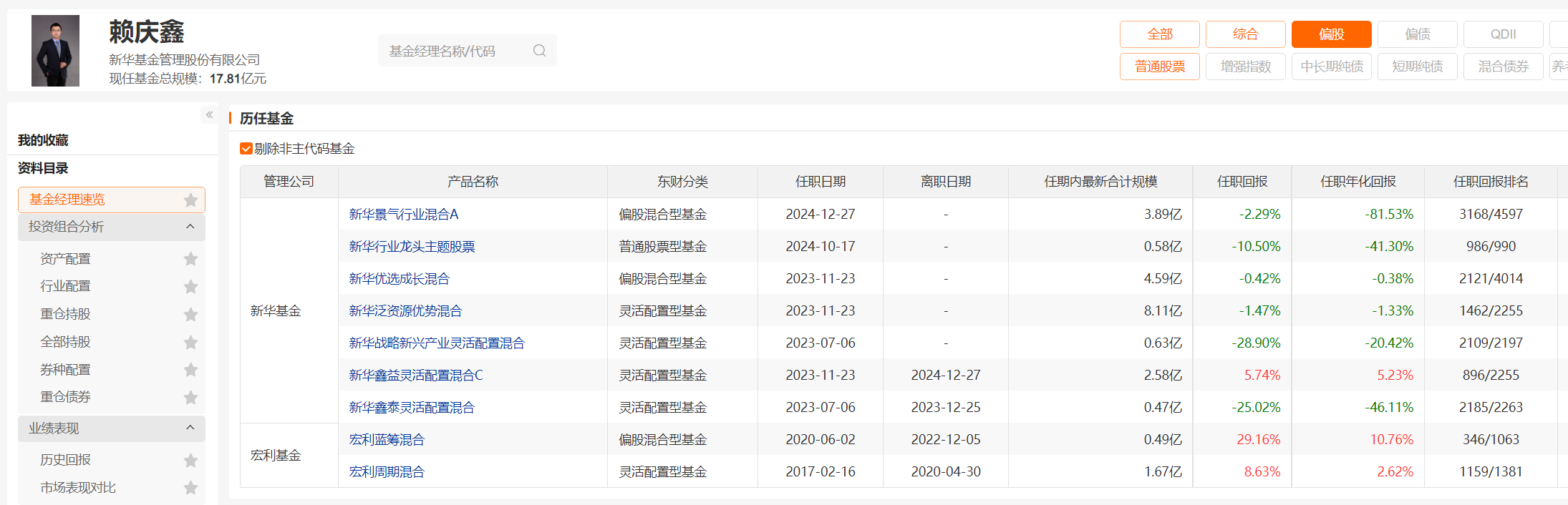Image resolution: width=1568 pixels, height=505 pixels.
Task: Click the 任职年化回报 column header
Action: 1358,182
